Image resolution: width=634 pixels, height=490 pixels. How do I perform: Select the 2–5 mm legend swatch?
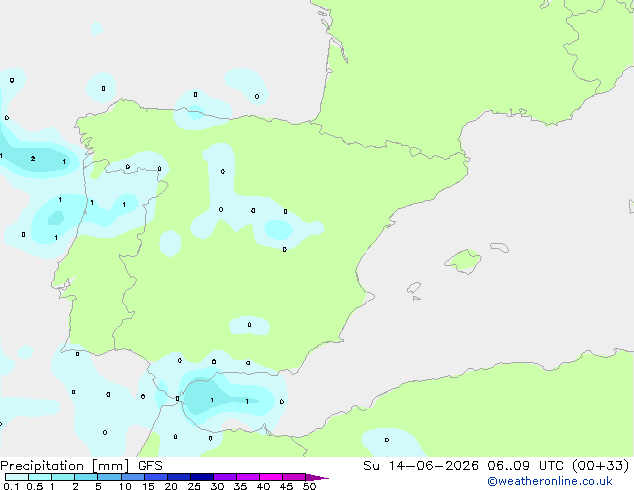coord(86,477)
